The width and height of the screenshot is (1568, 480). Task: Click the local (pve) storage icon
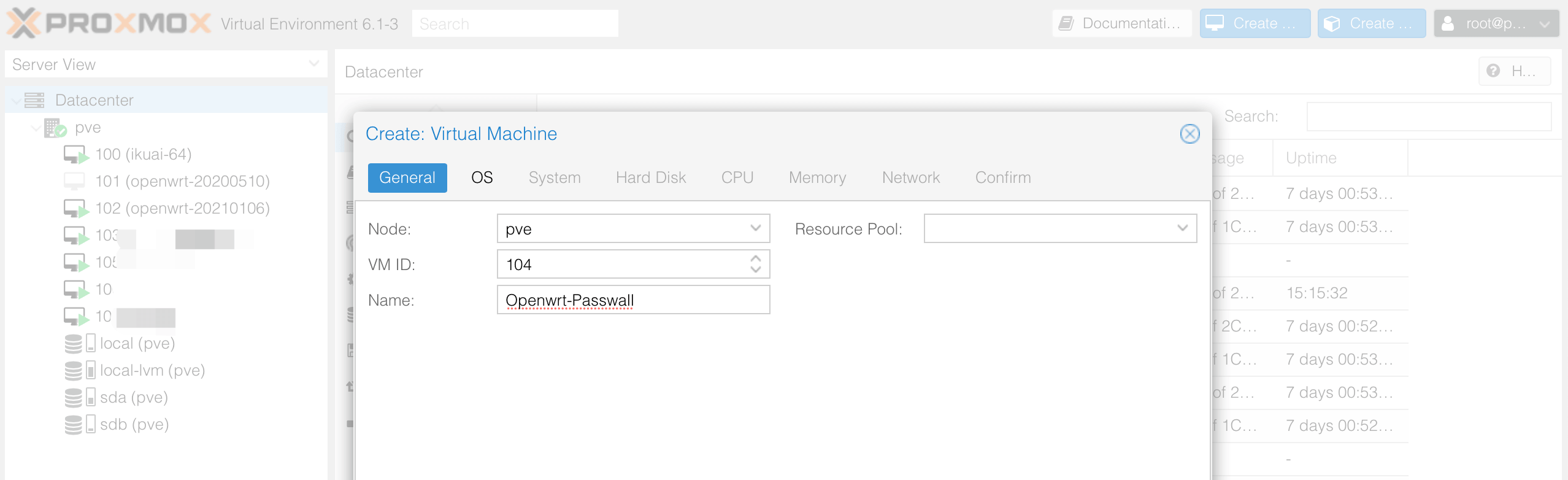80,343
